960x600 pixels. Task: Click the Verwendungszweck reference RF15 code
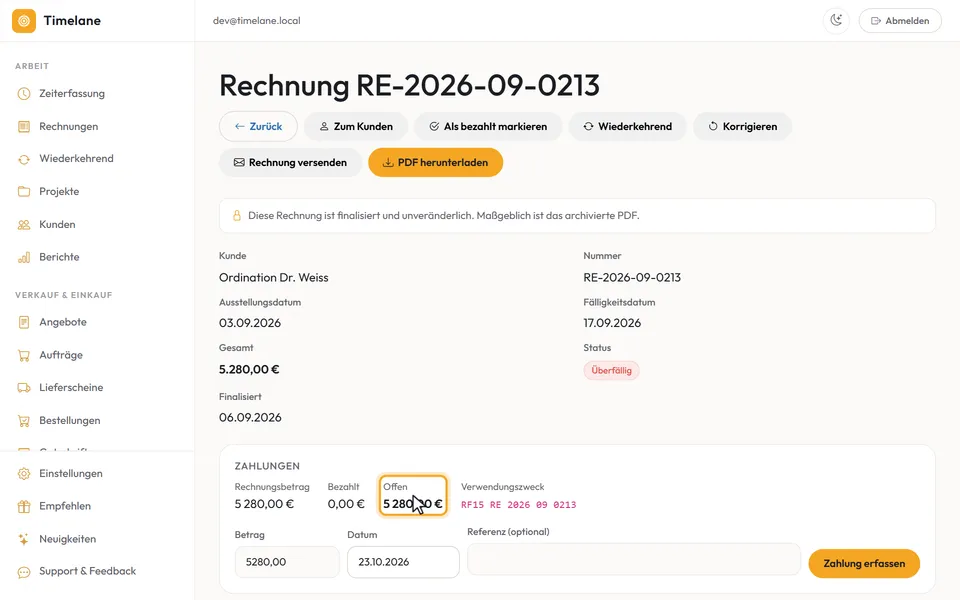[519, 505]
